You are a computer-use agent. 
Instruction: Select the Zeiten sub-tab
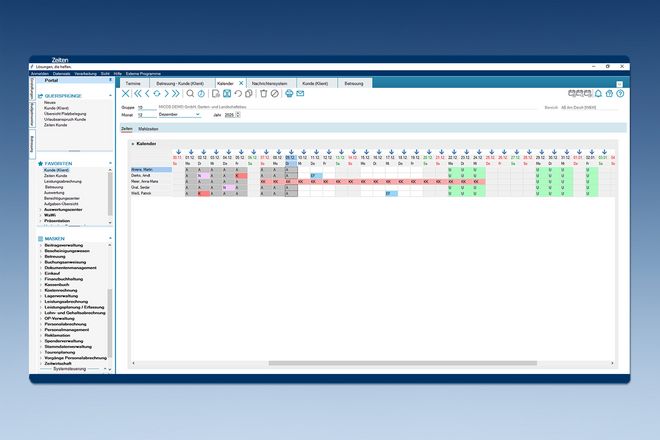tap(127, 129)
